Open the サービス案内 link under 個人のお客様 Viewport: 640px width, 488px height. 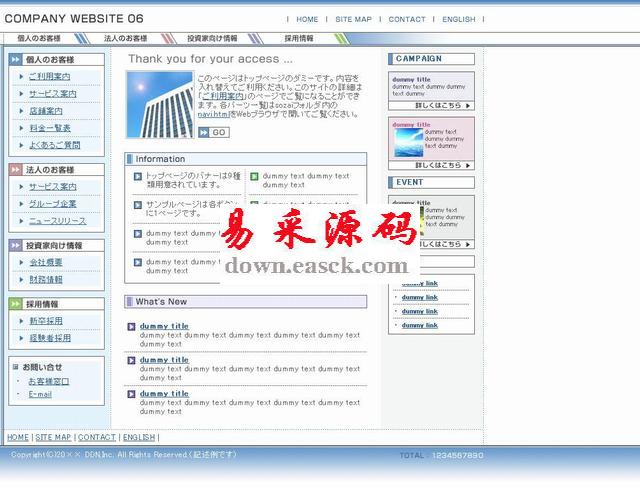click(53, 93)
